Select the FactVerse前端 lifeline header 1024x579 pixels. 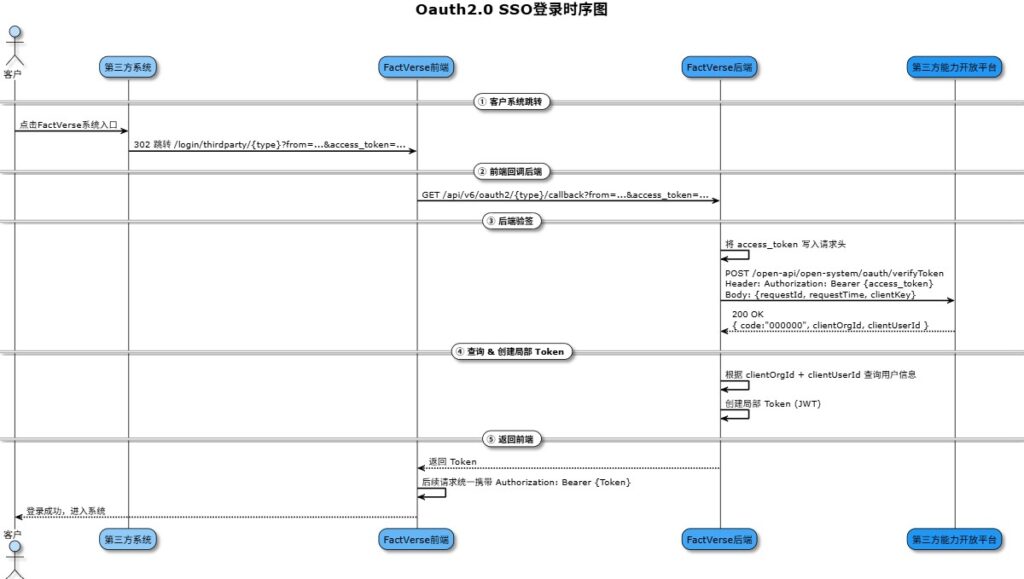(416, 67)
